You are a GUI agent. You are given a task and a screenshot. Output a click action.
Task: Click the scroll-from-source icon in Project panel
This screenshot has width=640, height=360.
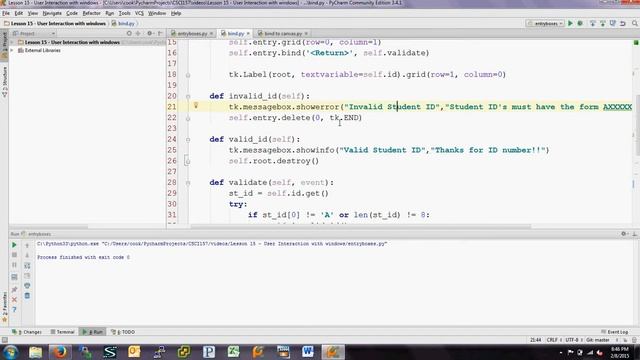[x=129, y=33]
